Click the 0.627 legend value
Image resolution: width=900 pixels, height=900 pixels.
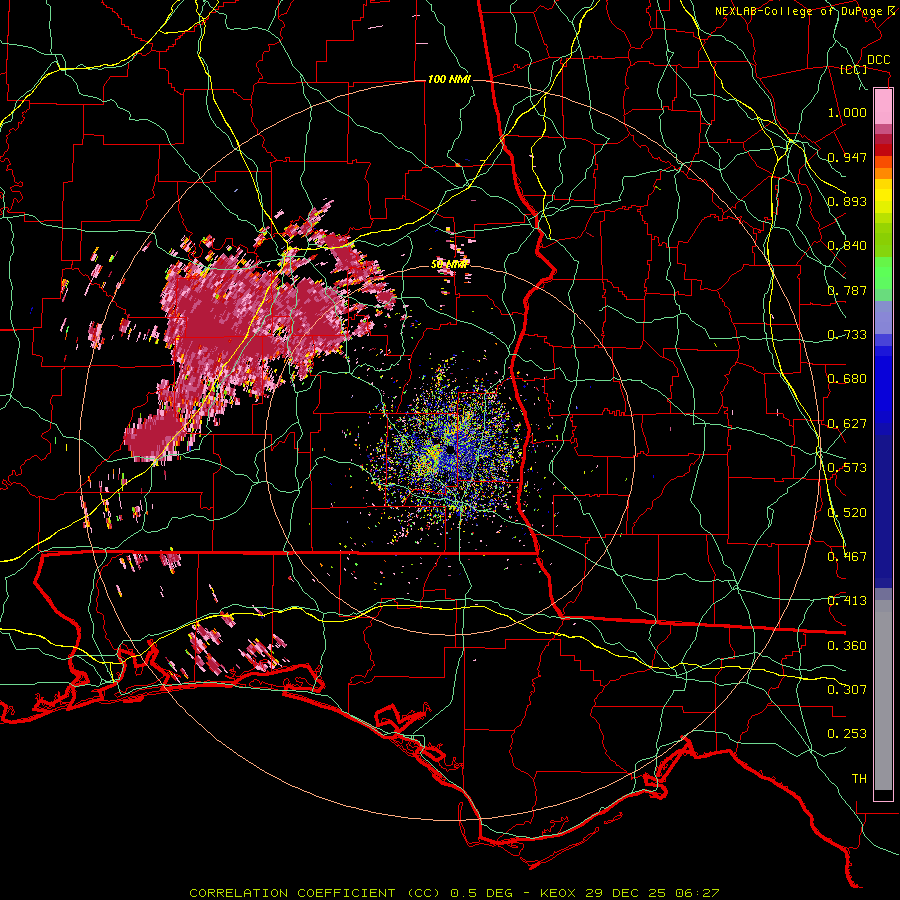point(847,424)
